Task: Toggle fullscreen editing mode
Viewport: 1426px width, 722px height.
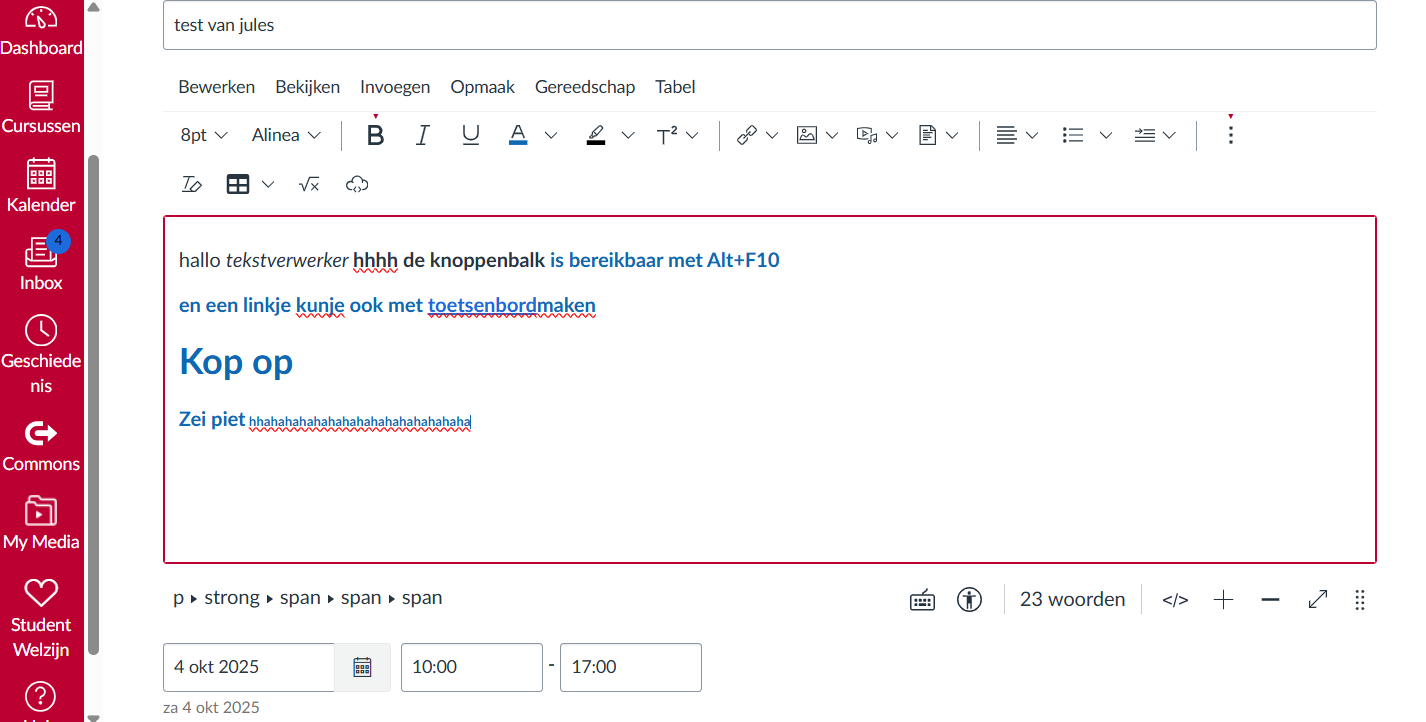Action: (1317, 599)
